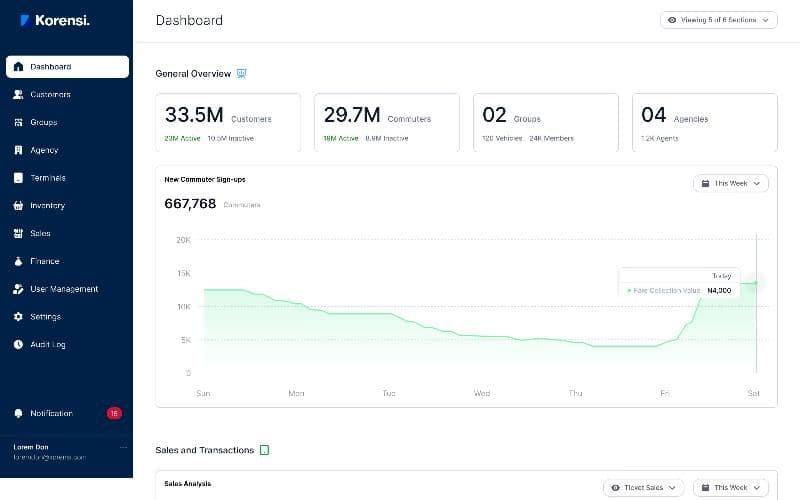Click the 120 Vehicles text in Groups card
This screenshot has height=500, width=800.
click(502, 138)
